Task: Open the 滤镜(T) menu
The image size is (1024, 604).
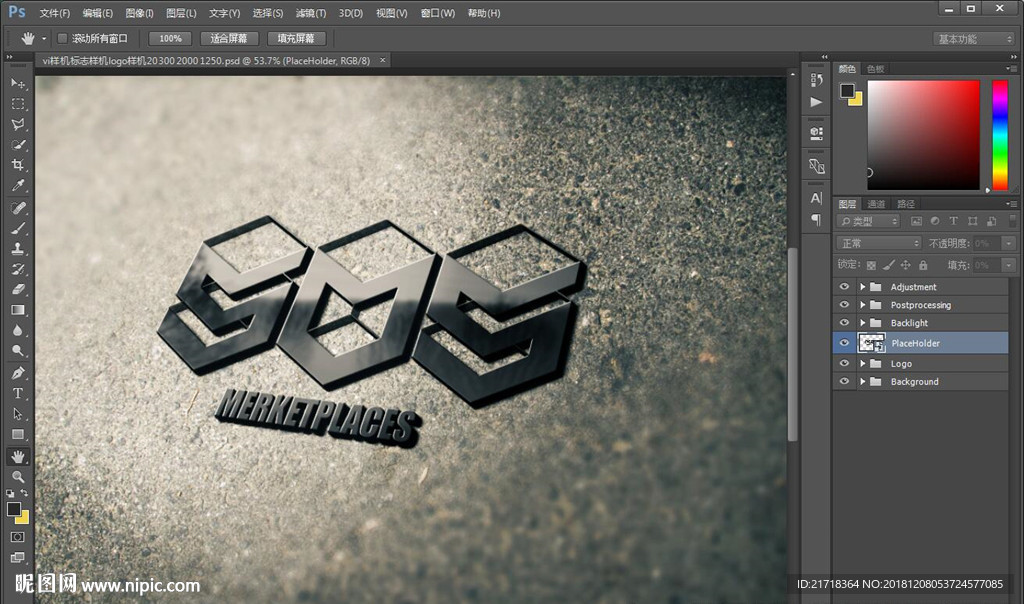Action: point(311,13)
